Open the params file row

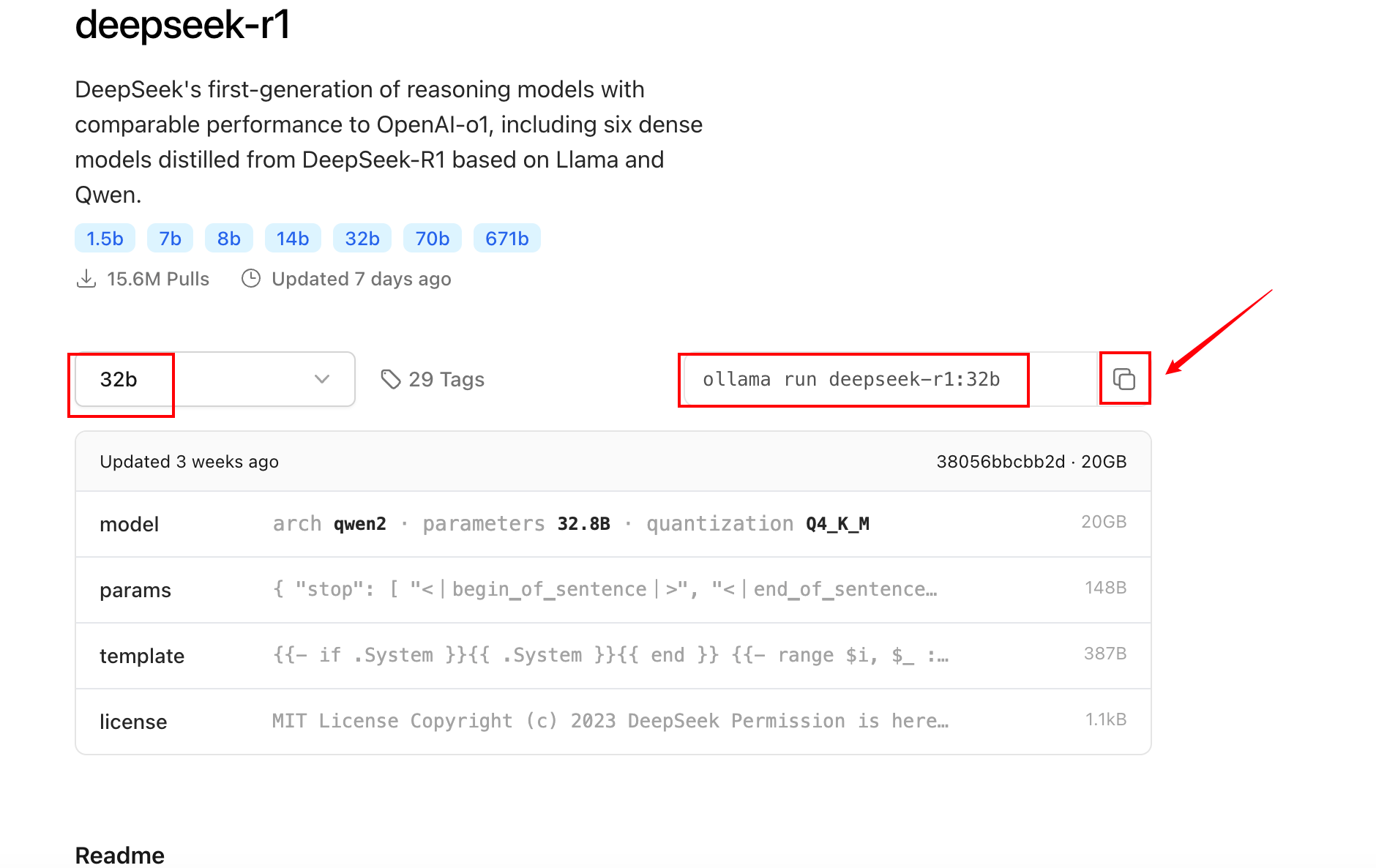(613, 590)
